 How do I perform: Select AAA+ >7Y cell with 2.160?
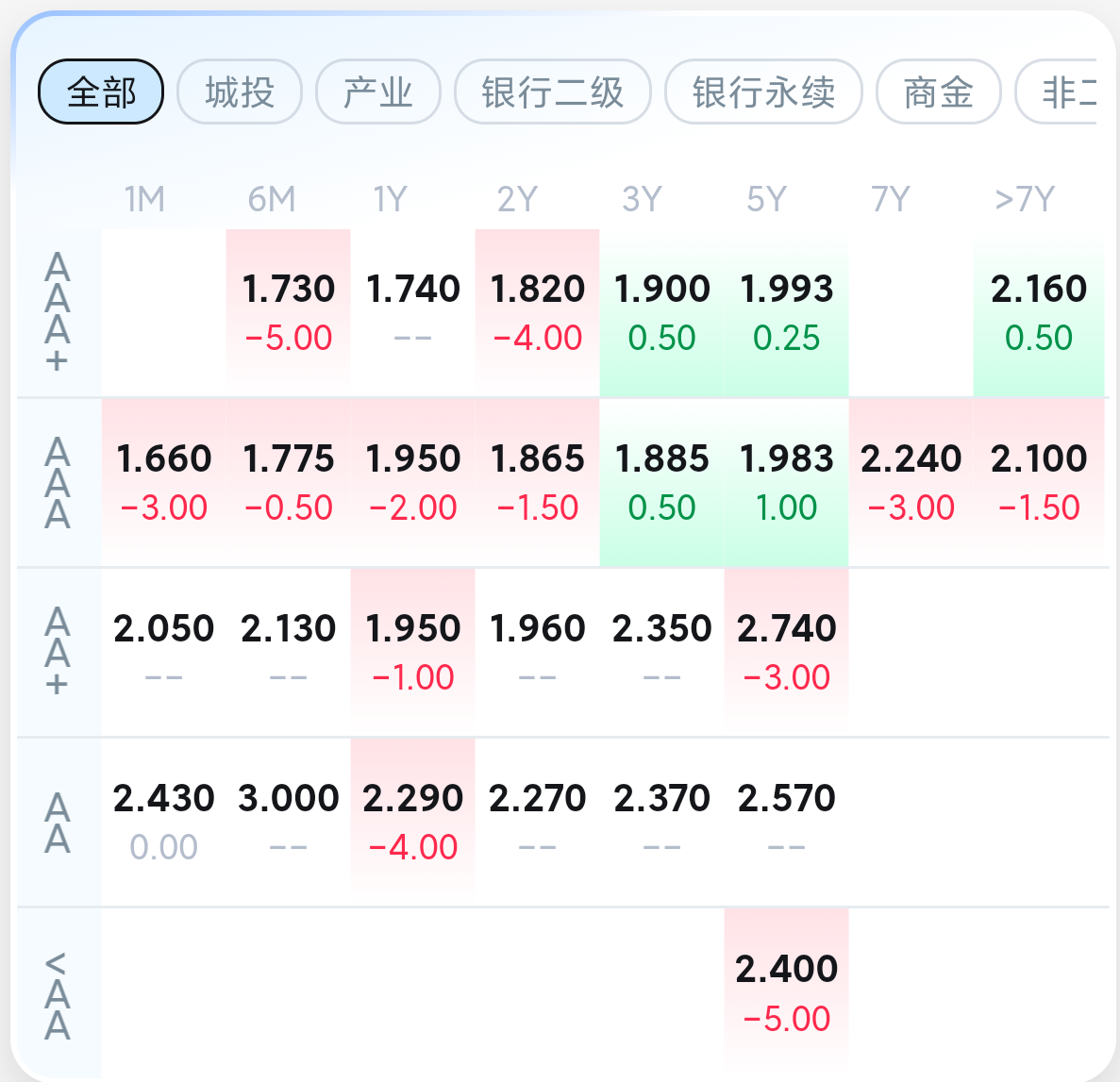click(x=1039, y=313)
